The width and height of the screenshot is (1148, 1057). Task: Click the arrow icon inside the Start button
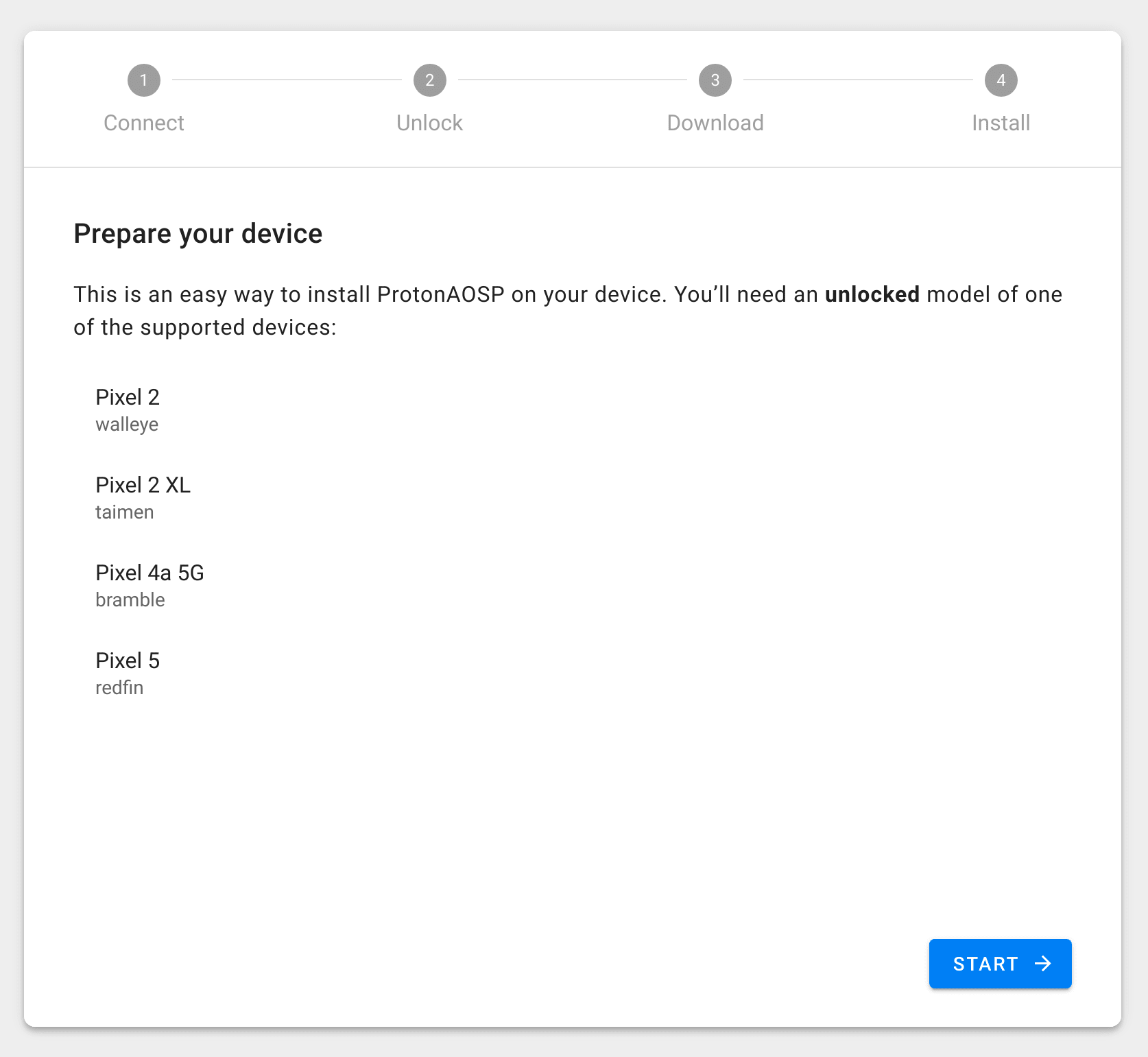pos(1044,964)
